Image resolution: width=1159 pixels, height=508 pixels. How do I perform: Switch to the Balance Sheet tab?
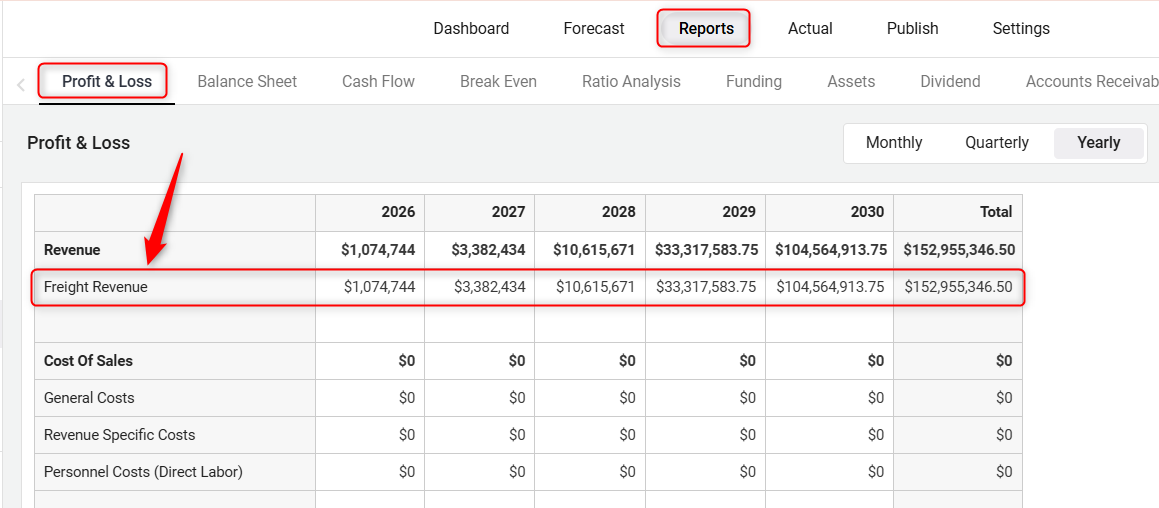247,81
